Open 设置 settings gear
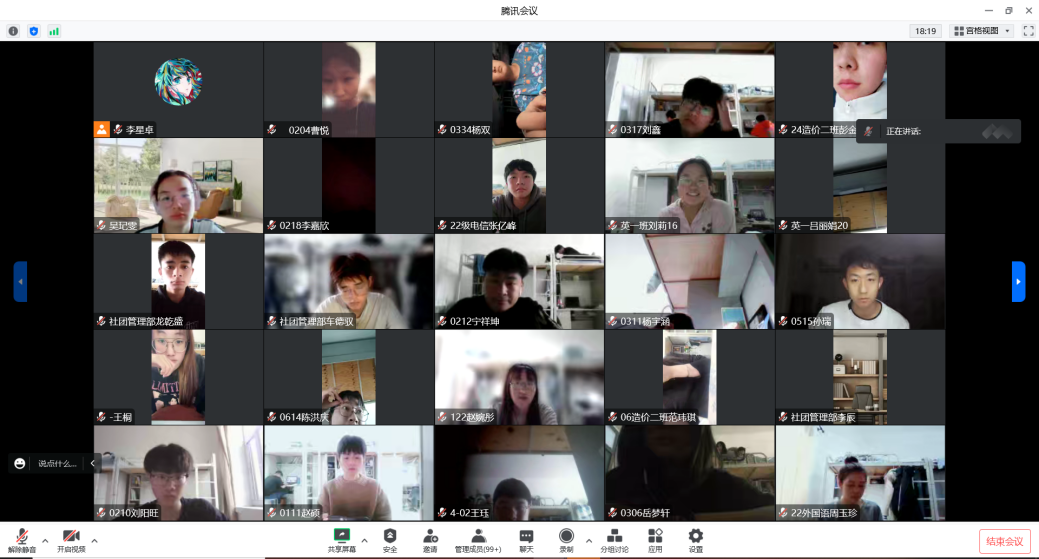Viewport: 1039px width, 559px height. (x=696, y=540)
